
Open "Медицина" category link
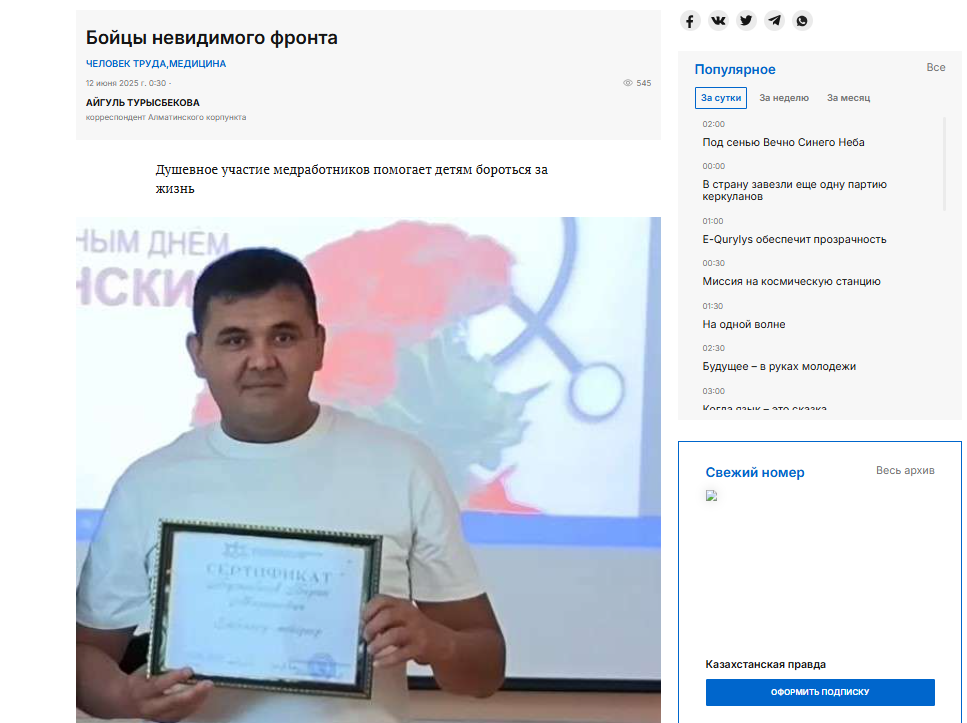tap(198, 64)
